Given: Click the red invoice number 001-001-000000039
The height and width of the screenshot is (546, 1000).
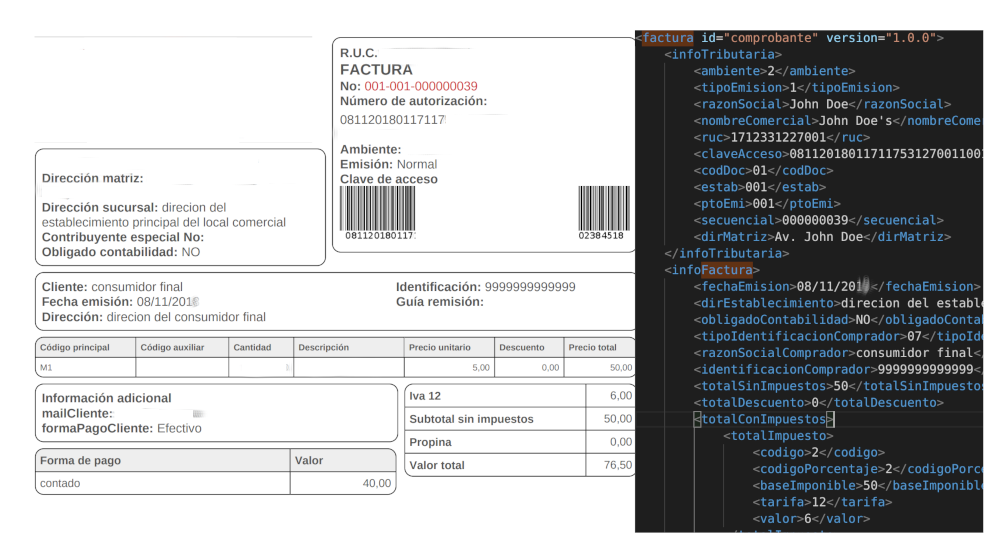Looking at the screenshot, I should click(420, 86).
